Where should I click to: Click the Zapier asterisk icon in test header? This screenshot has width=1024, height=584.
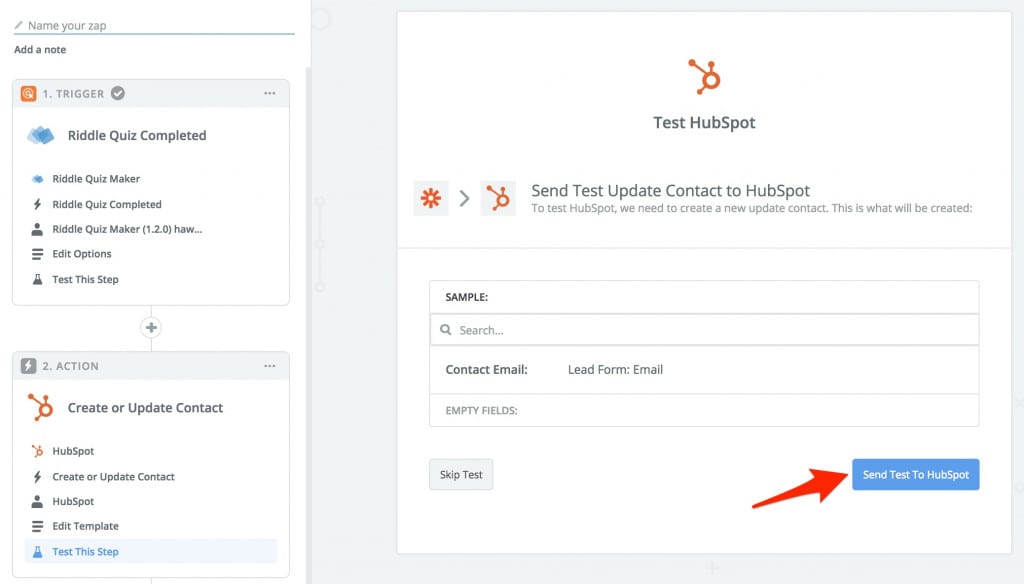point(431,198)
